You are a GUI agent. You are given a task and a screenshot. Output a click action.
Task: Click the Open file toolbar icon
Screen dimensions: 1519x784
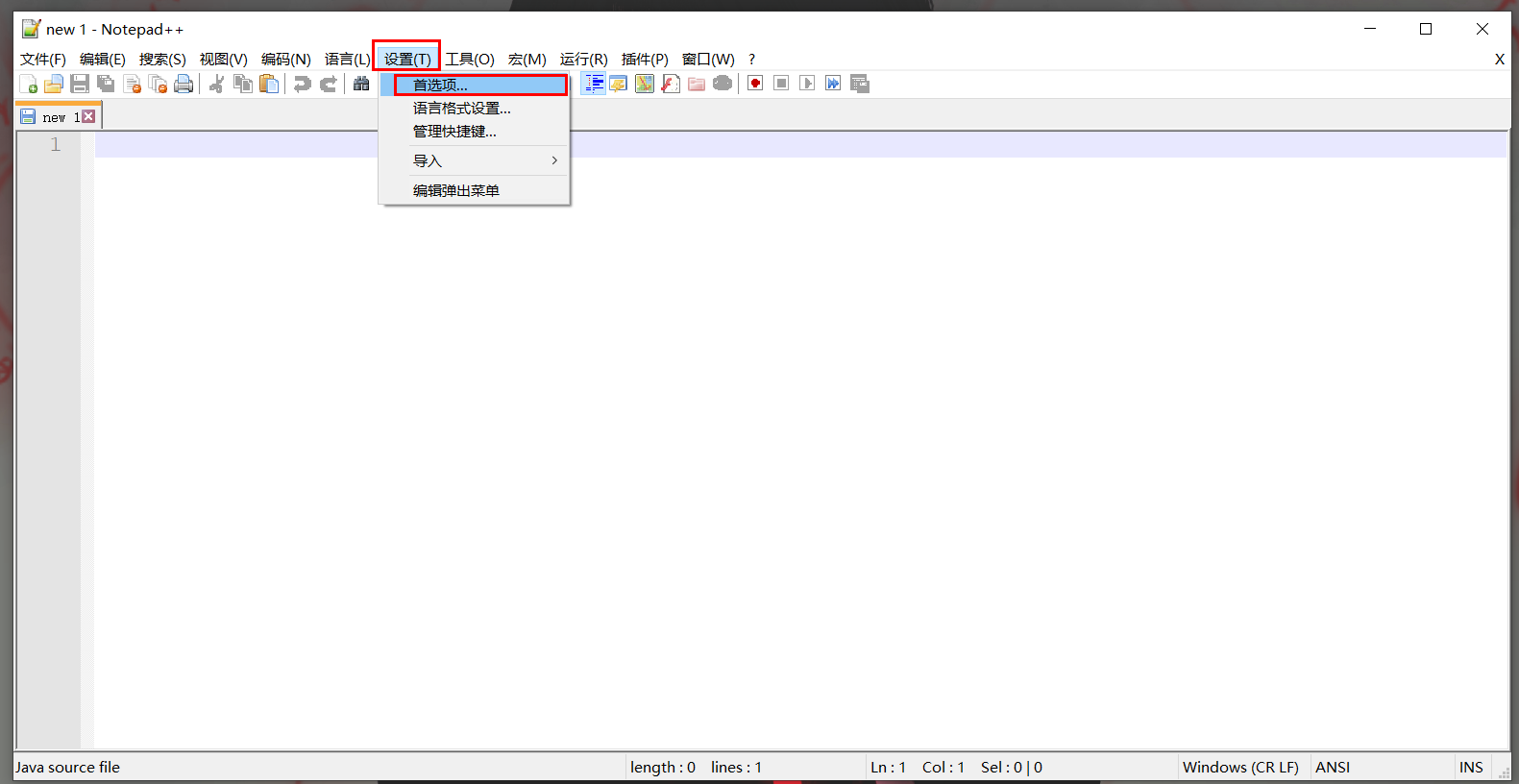tap(54, 84)
